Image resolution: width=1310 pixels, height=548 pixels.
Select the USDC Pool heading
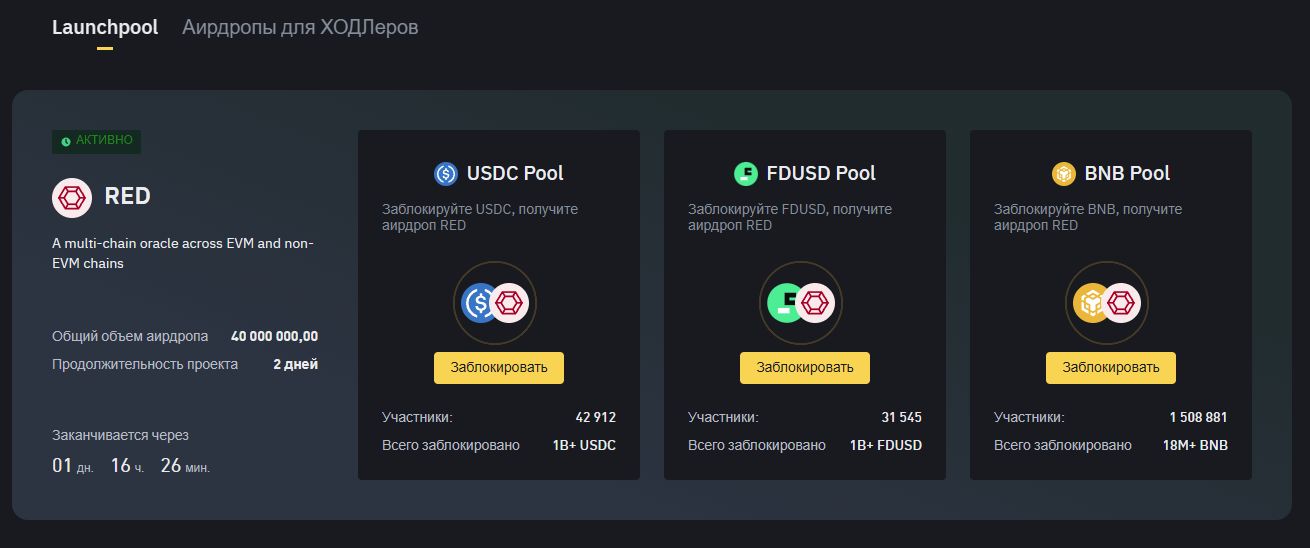(515, 173)
